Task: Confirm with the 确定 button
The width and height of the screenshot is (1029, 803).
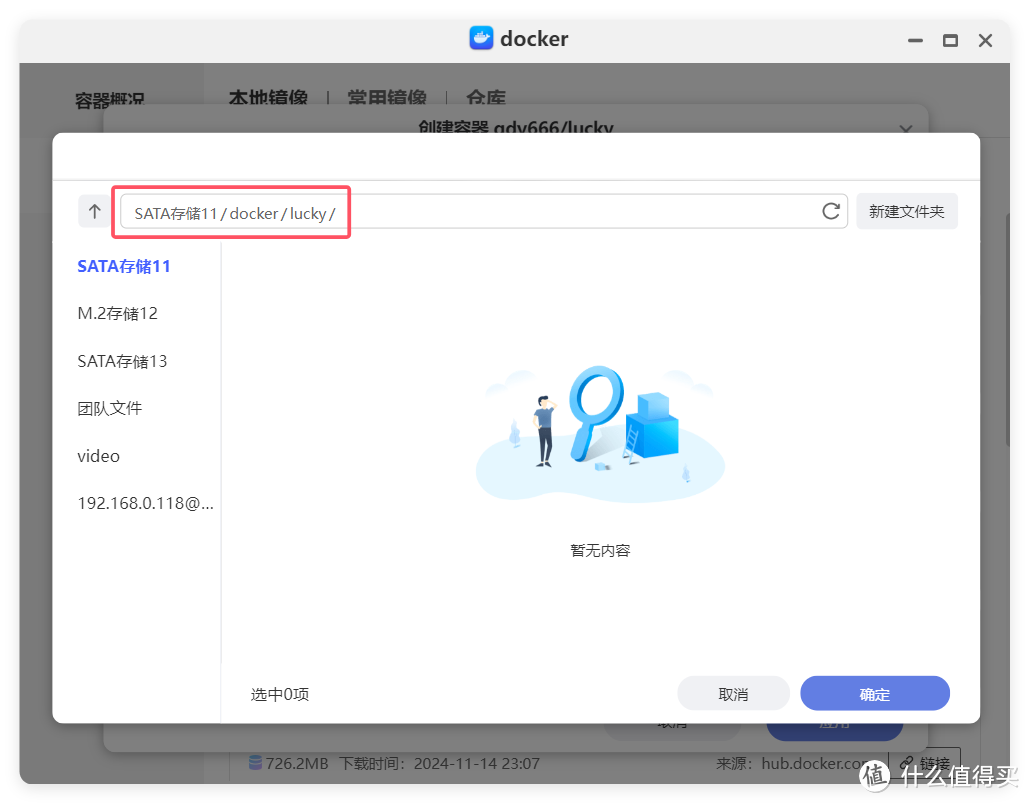Action: pyautogui.click(x=875, y=693)
